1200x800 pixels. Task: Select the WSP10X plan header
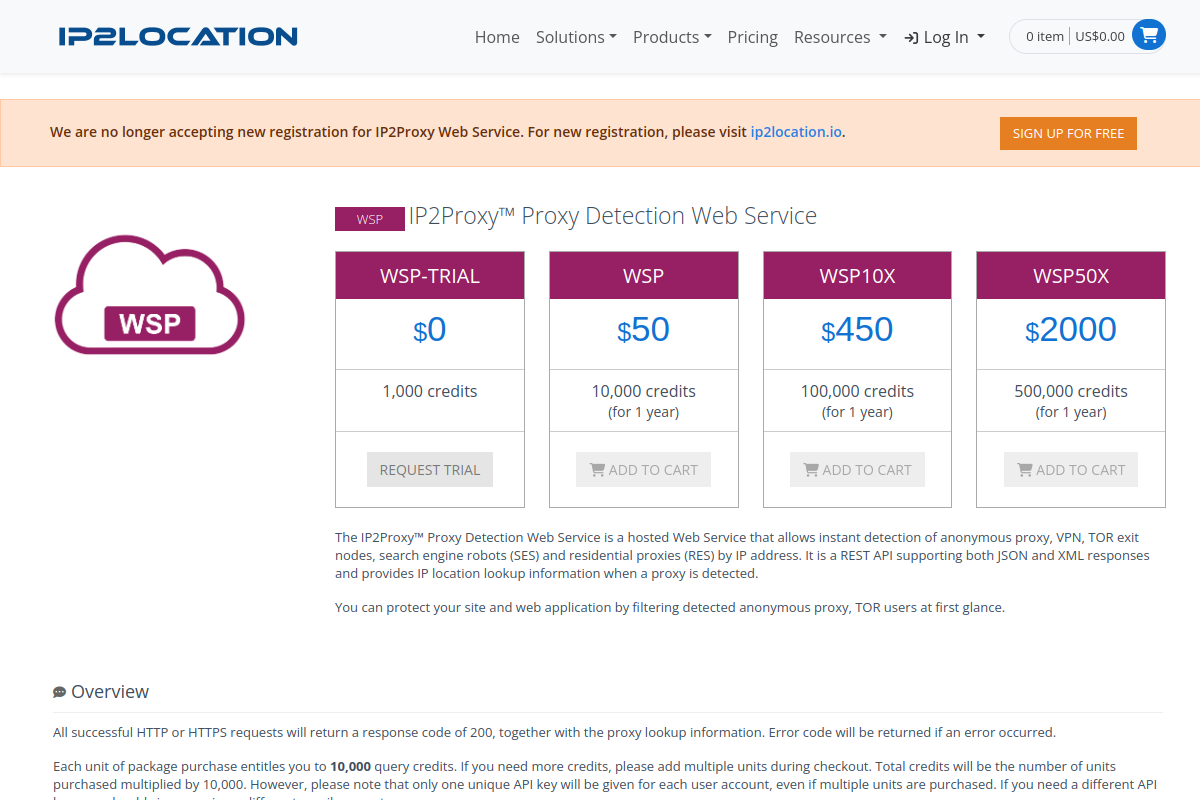pyautogui.click(x=857, y=276)
